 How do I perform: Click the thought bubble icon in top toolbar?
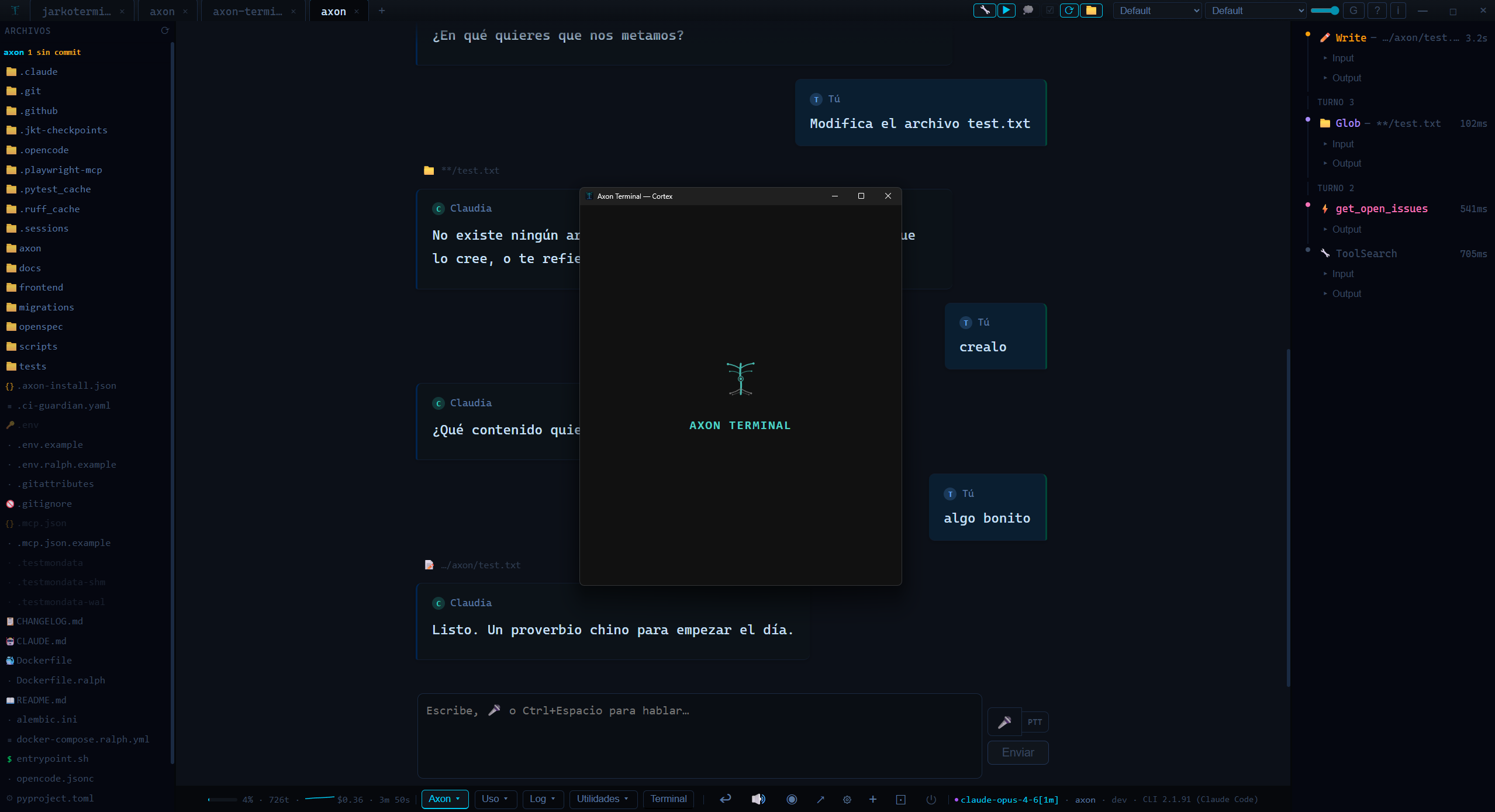(1028, 11)
